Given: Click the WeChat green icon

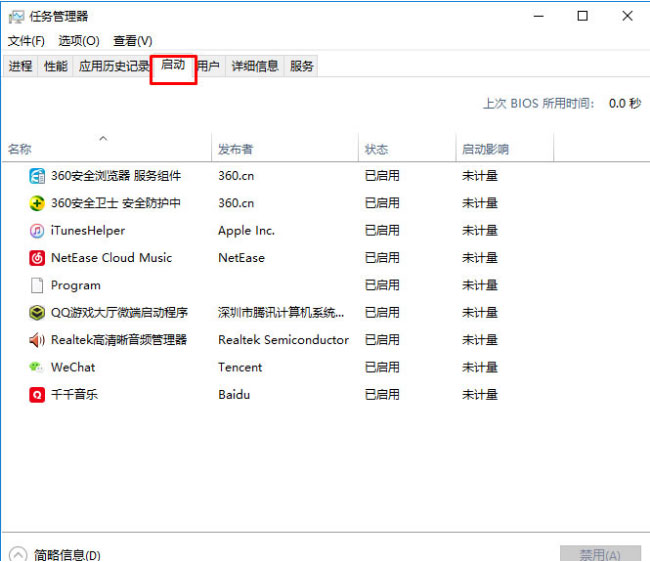Looking at the screenshot, I should point(36,367).
